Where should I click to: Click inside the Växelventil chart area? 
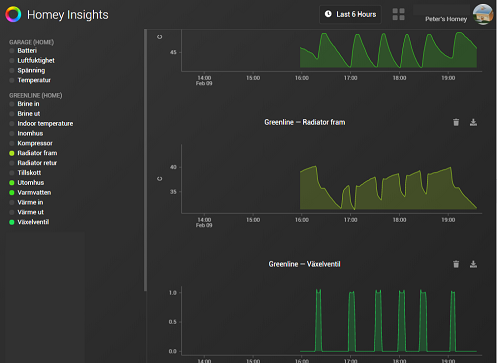click(332, 320)
